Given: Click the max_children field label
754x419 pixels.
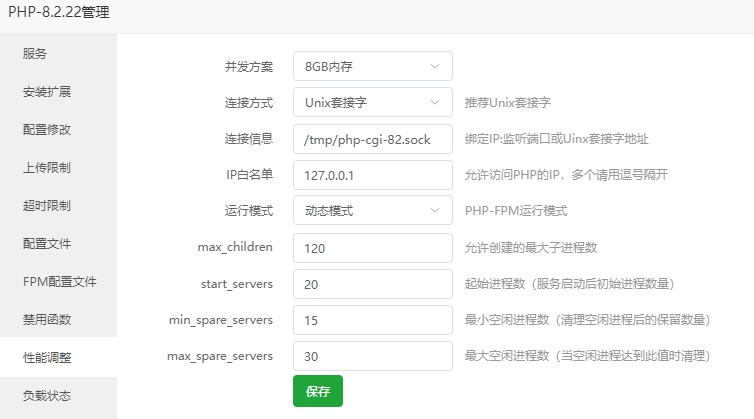Looking at the screenshot, I should click(235, 247).
